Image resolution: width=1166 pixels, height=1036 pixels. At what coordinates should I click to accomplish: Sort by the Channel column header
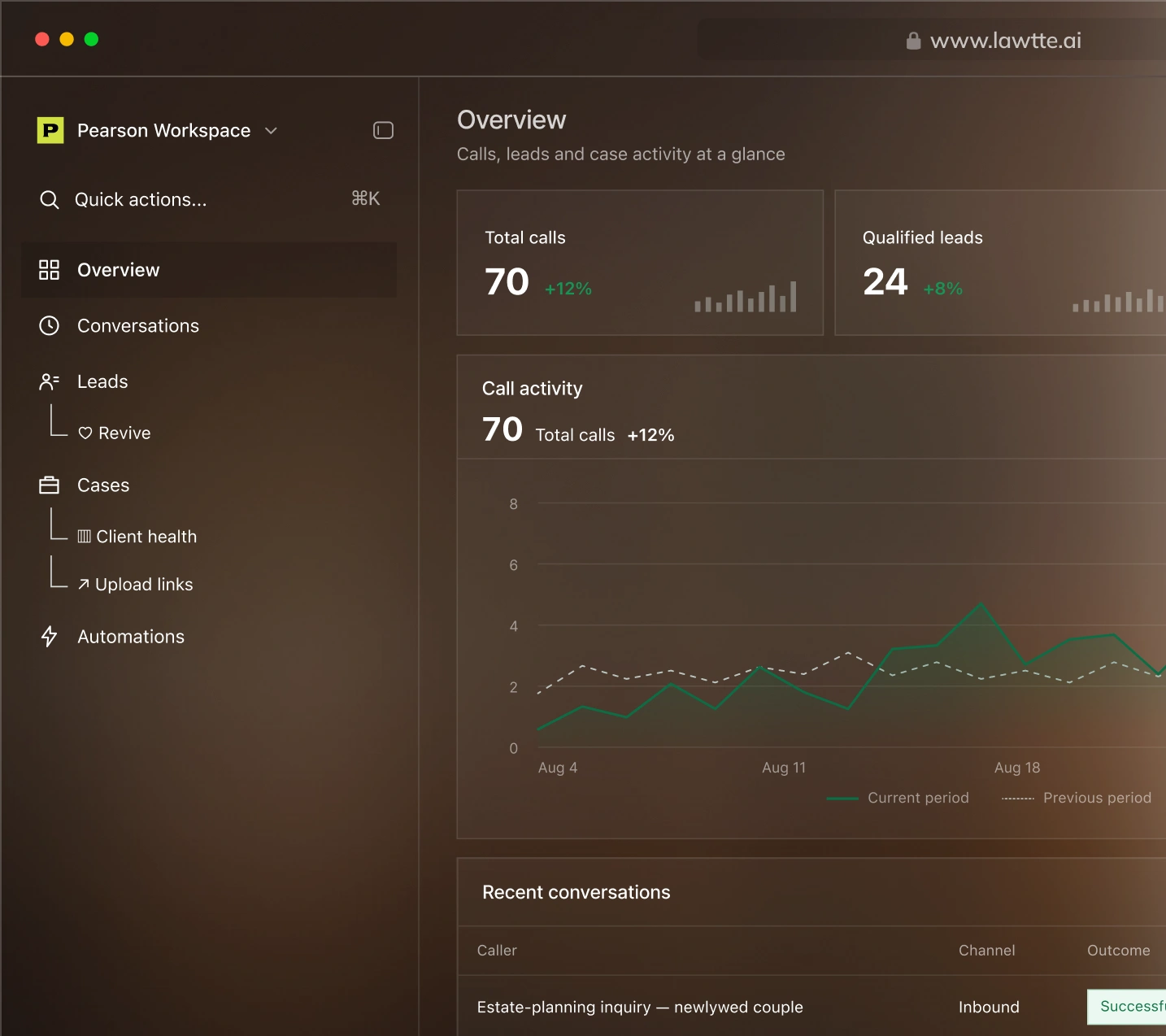pyautogui.click(x=987, y=951)
